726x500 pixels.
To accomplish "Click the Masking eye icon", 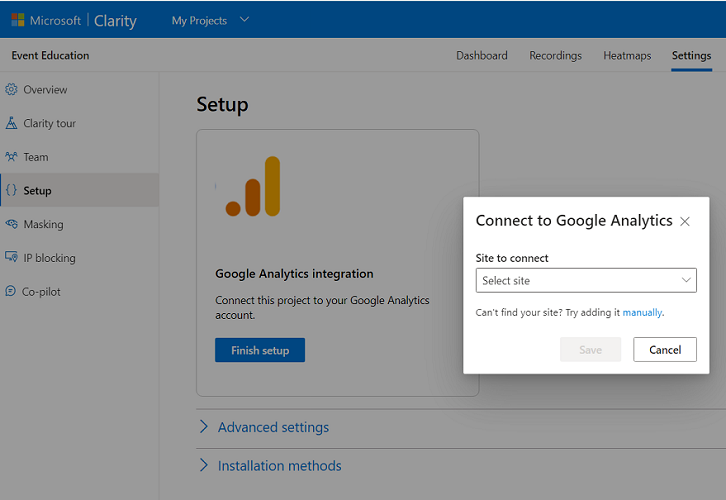I will (11, 224).
